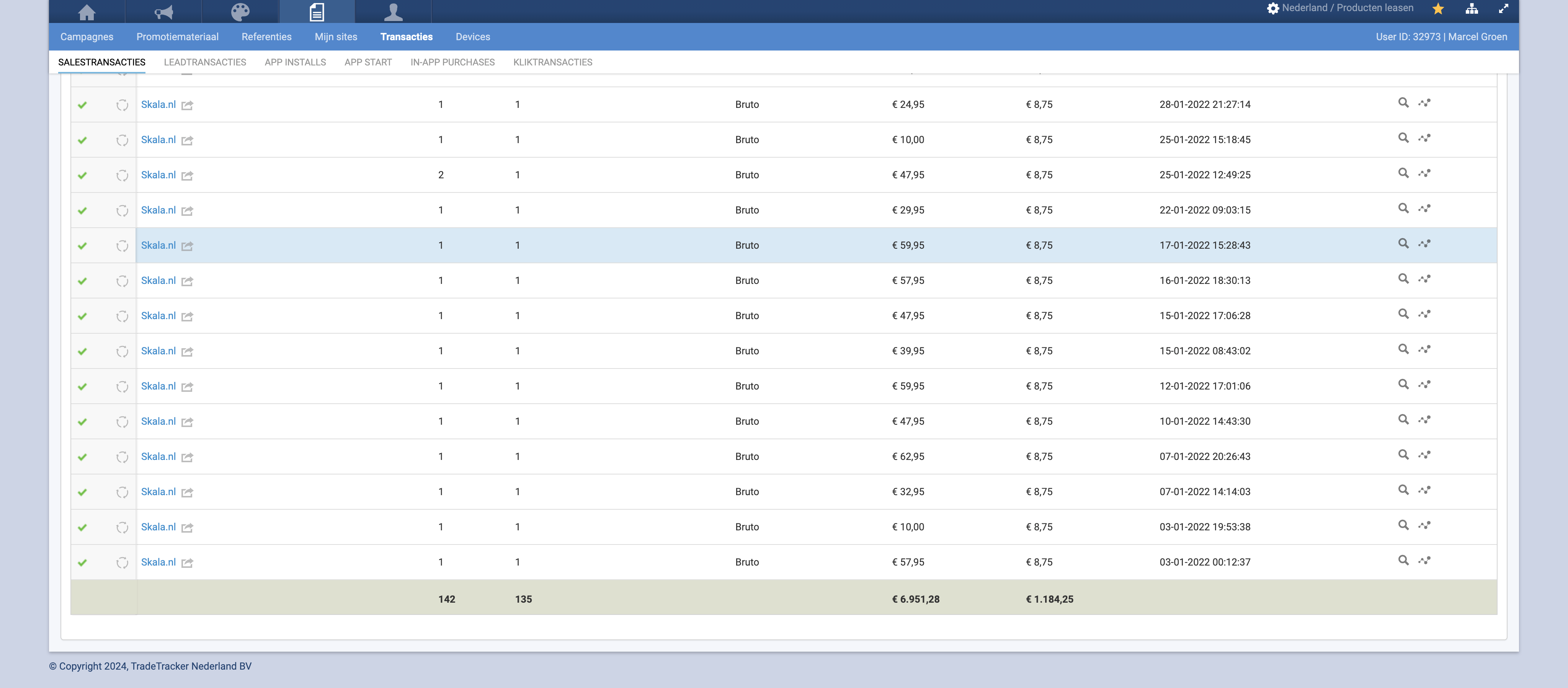The height and width of the screenshot is (688, 1568).
Task: Open the Promotiemateriaal menu
Action: (x=178, y=37)
